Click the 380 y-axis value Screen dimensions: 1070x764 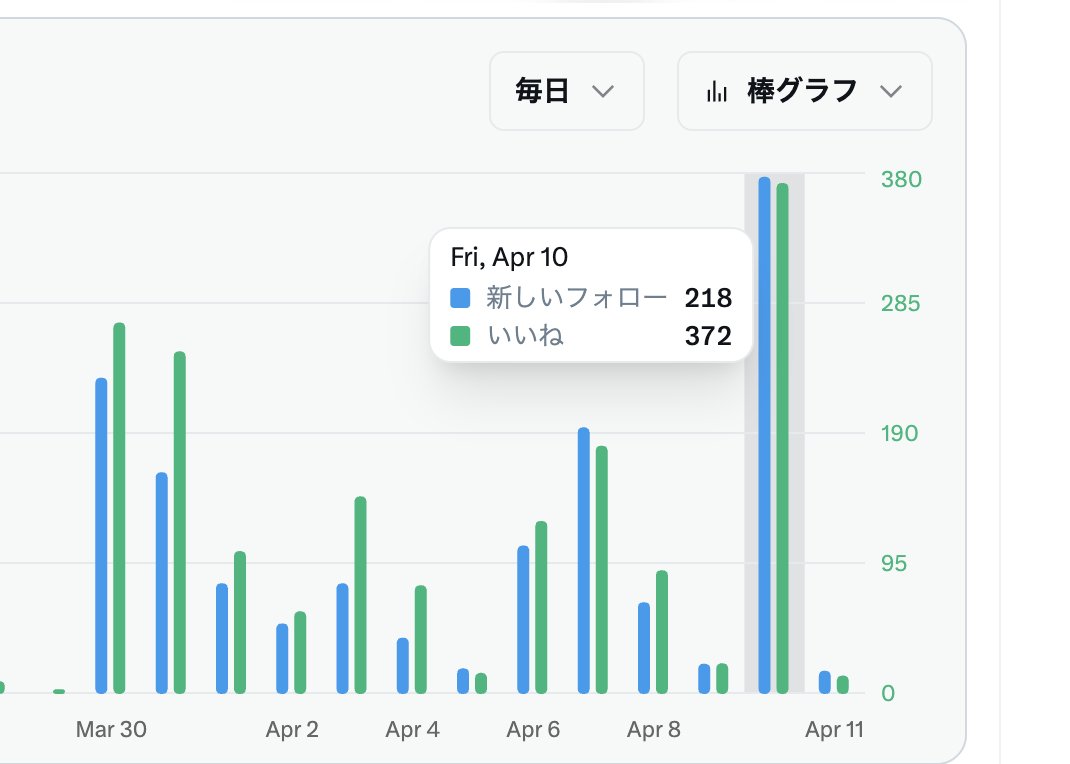(901, 179)
